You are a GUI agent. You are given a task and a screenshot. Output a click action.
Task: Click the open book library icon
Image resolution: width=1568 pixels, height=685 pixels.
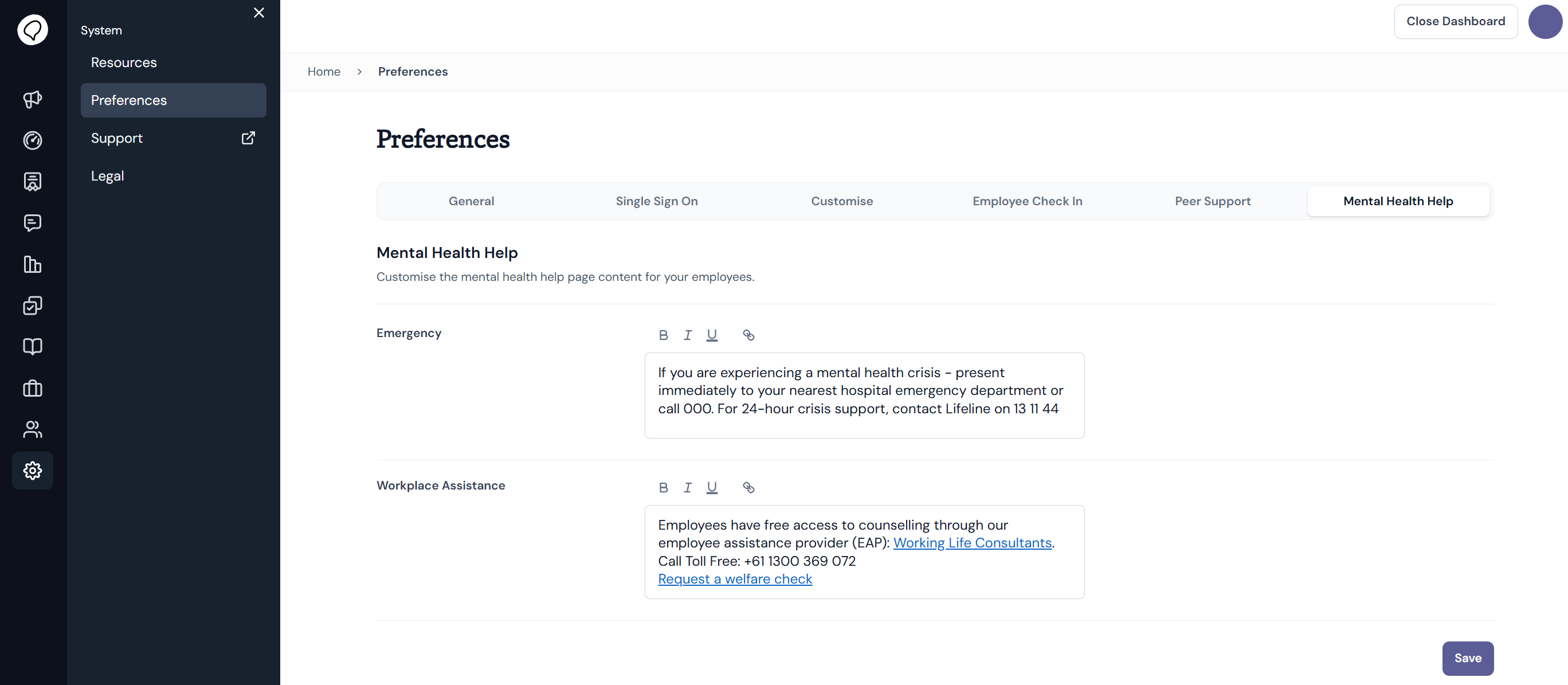pos(32,346)
